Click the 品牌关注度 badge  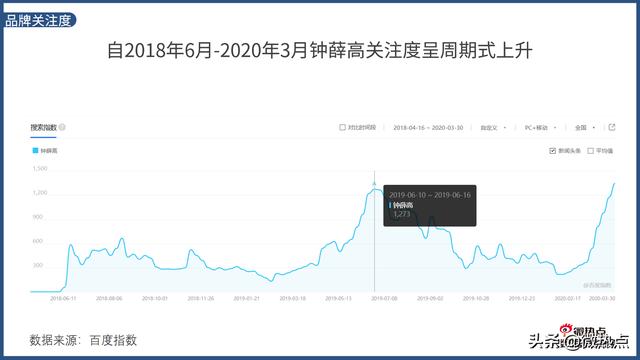pos(39,20)
